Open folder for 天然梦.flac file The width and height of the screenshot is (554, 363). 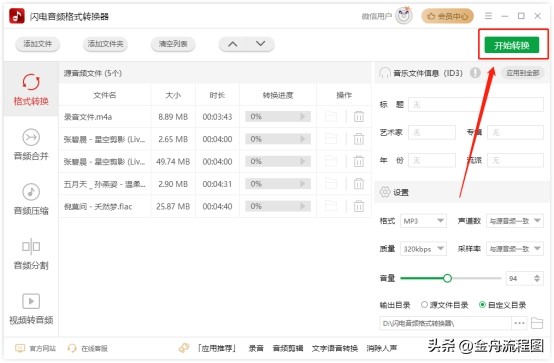[331, 206]
